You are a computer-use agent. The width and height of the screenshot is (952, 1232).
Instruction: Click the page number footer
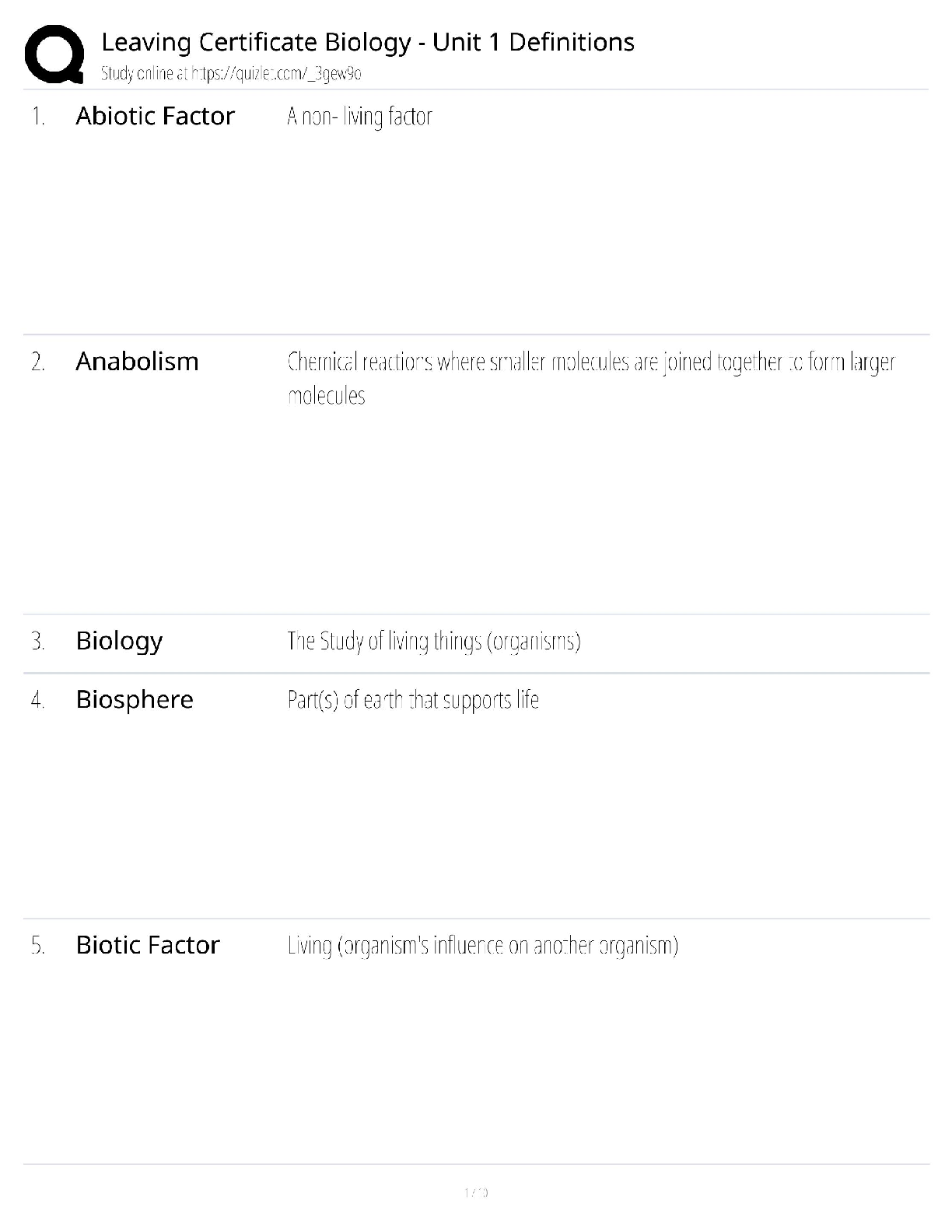476,1192
